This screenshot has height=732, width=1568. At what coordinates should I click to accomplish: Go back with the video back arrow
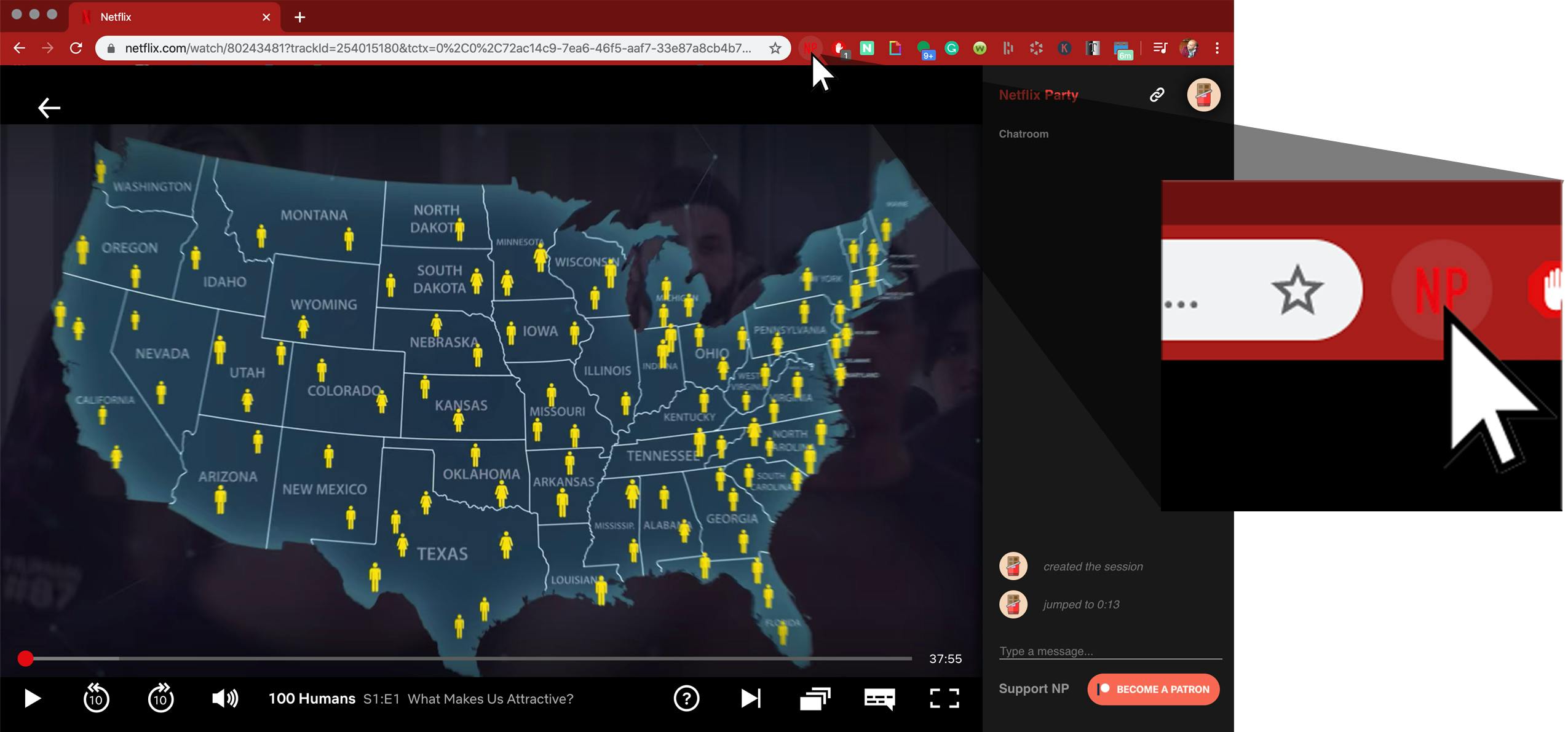pos(49,108)
